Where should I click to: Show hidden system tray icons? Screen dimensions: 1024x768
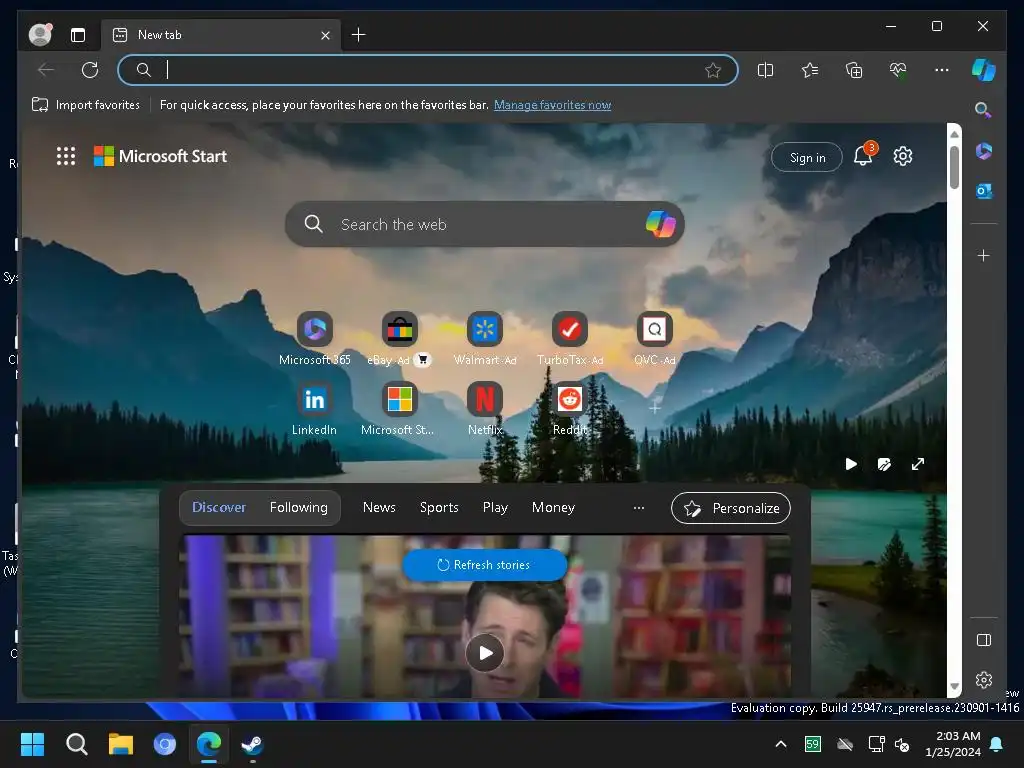click(x=780, y=744)
